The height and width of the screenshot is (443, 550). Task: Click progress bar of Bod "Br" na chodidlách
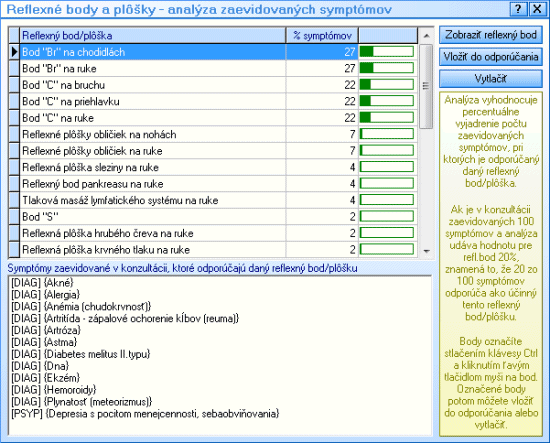(387, 52)
